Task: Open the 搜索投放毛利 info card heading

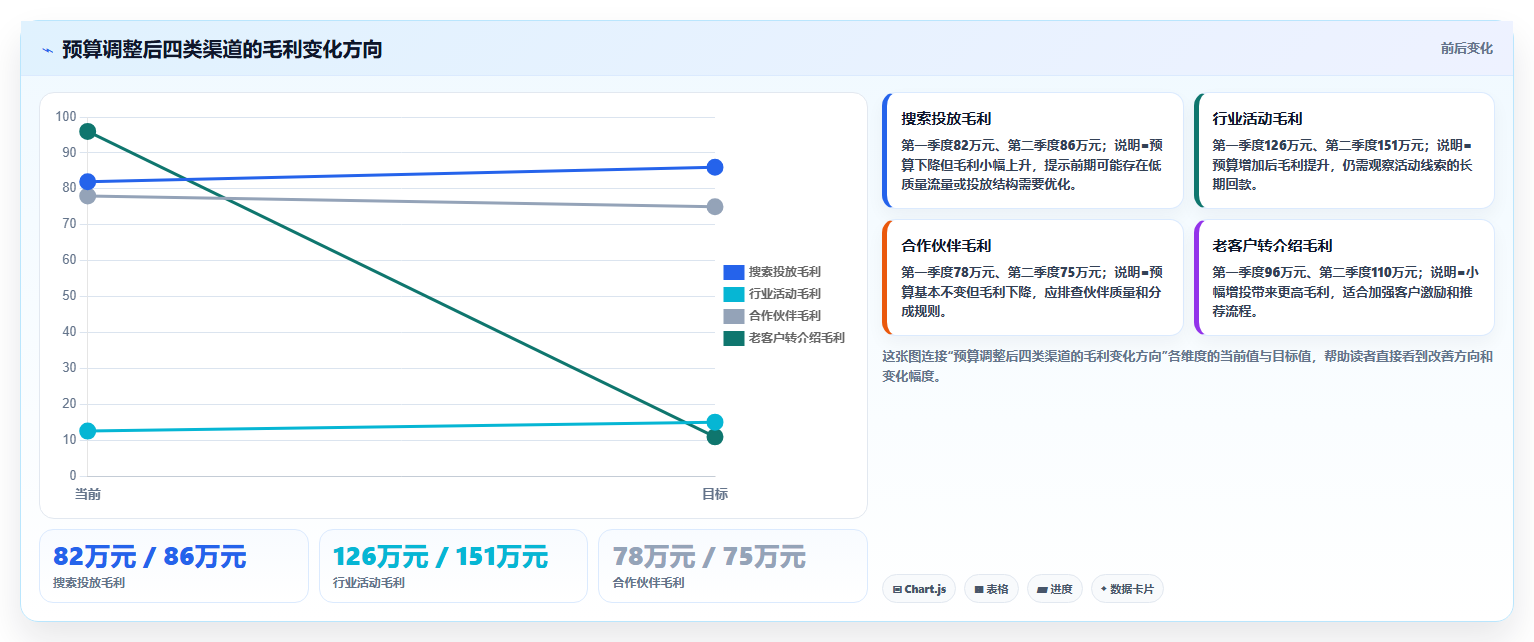Action: 946,119
